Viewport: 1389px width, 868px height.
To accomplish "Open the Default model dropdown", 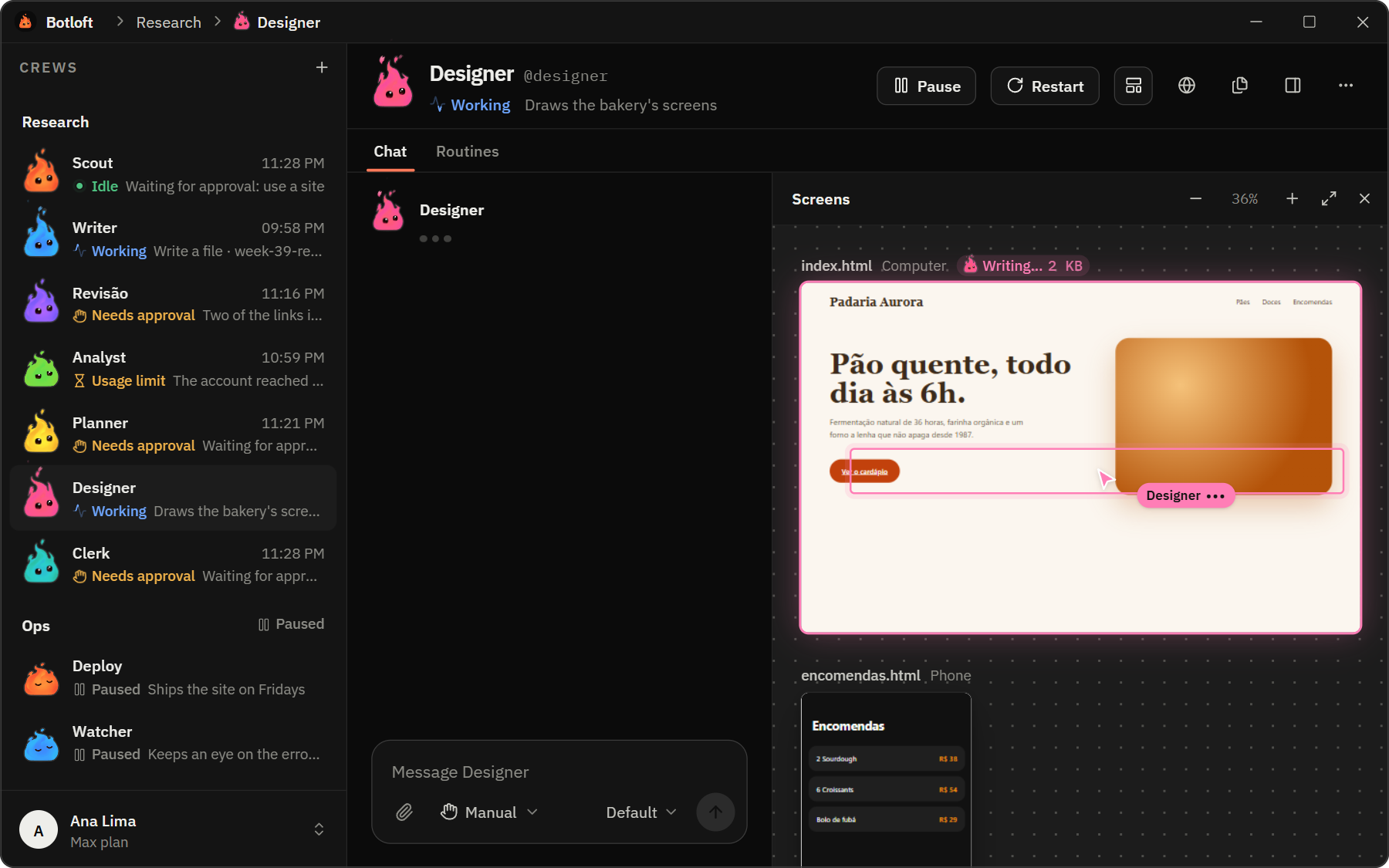I will pos(641,812).
